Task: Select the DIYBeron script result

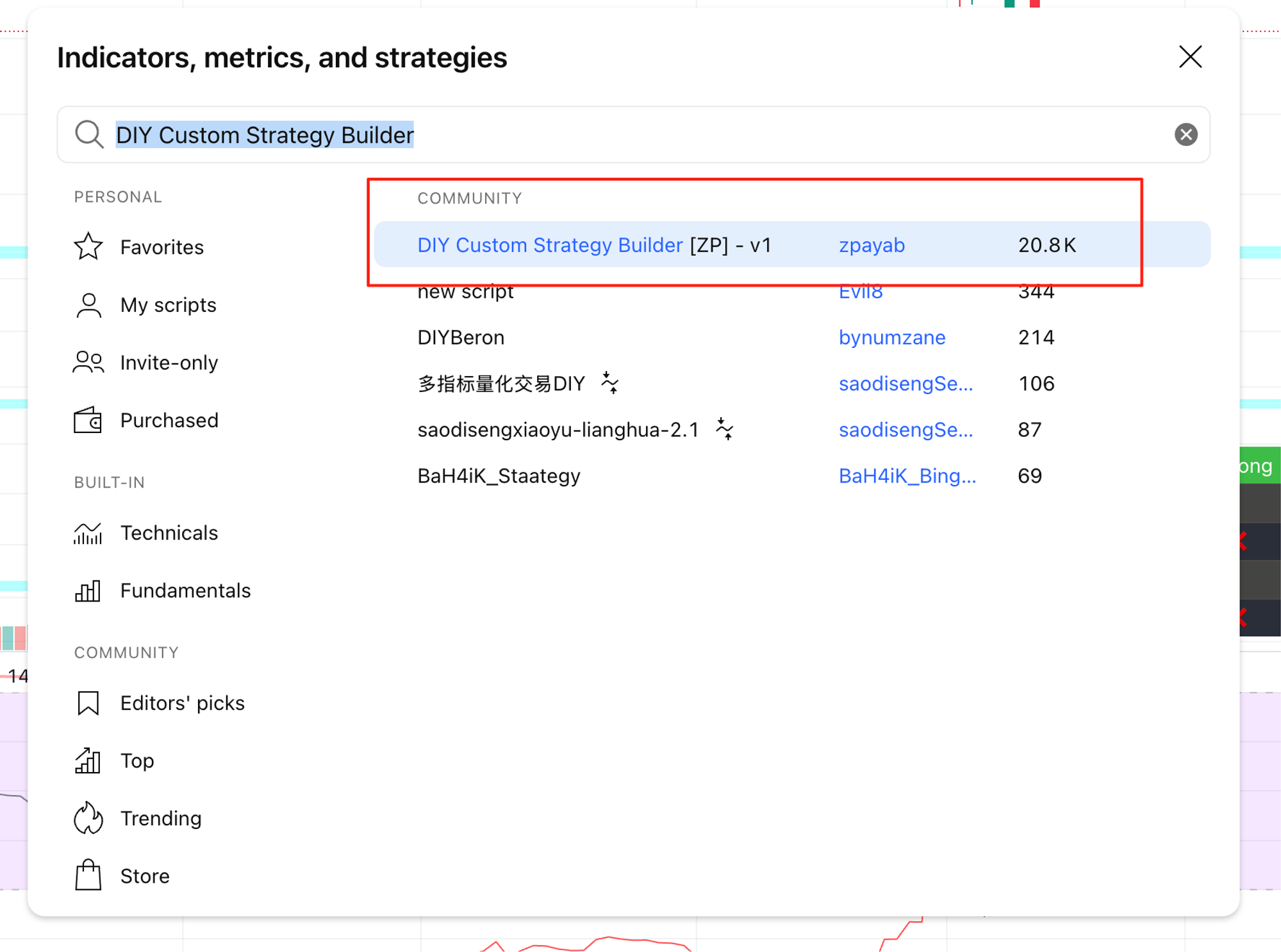Action: point(461,338)
